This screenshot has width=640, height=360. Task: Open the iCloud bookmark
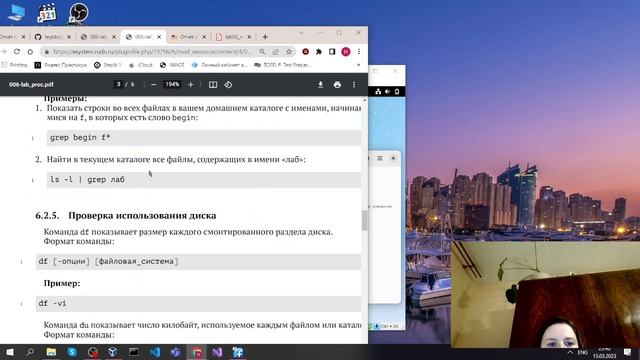click(x=140, y=65)
